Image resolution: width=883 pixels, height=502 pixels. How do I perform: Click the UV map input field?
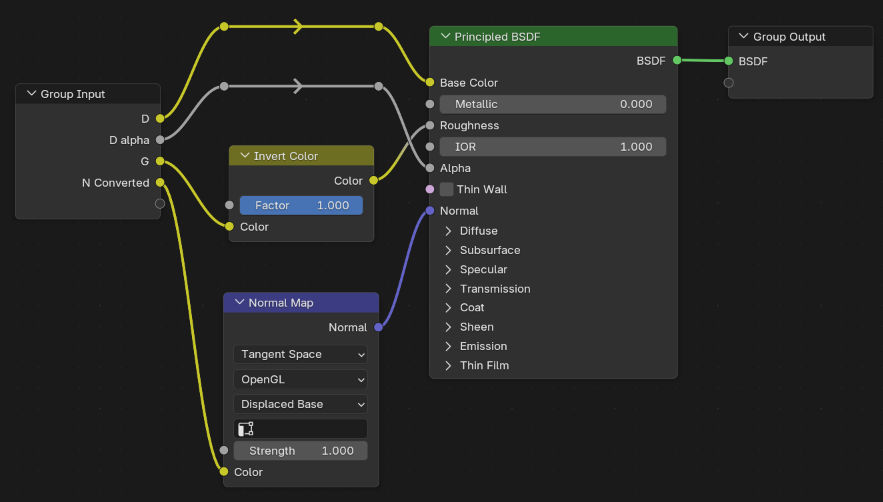click(301, 429)
